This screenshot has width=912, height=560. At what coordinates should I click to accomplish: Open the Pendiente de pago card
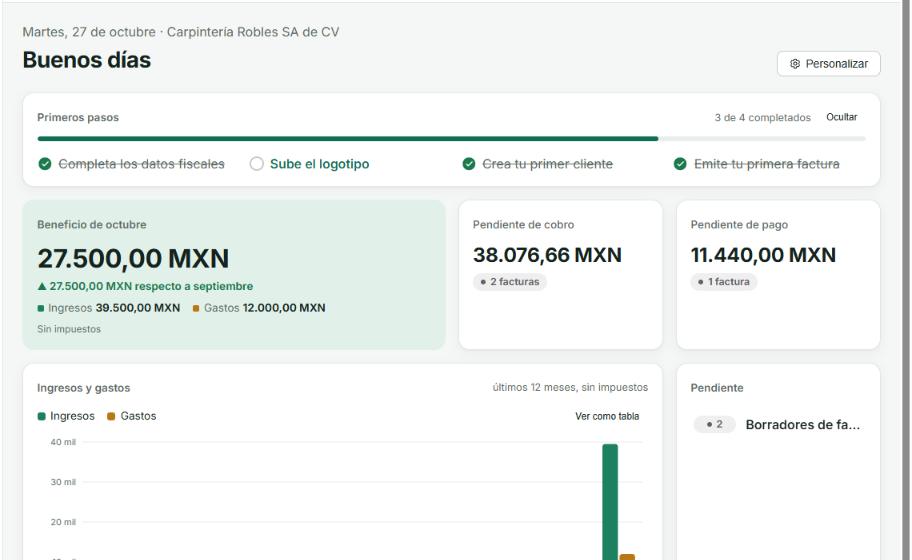[778, 274]
